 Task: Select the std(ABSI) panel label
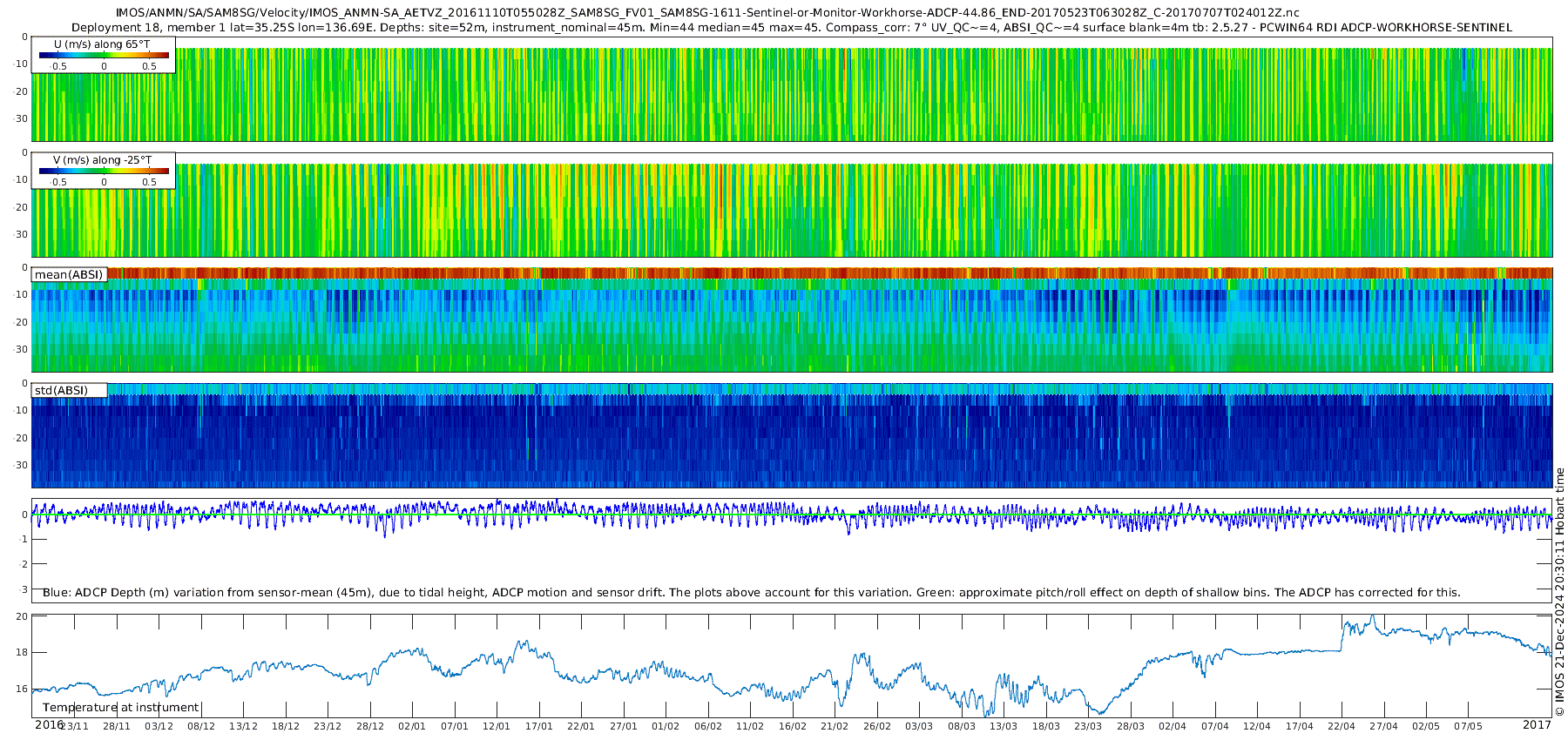[x=61, y=391]
